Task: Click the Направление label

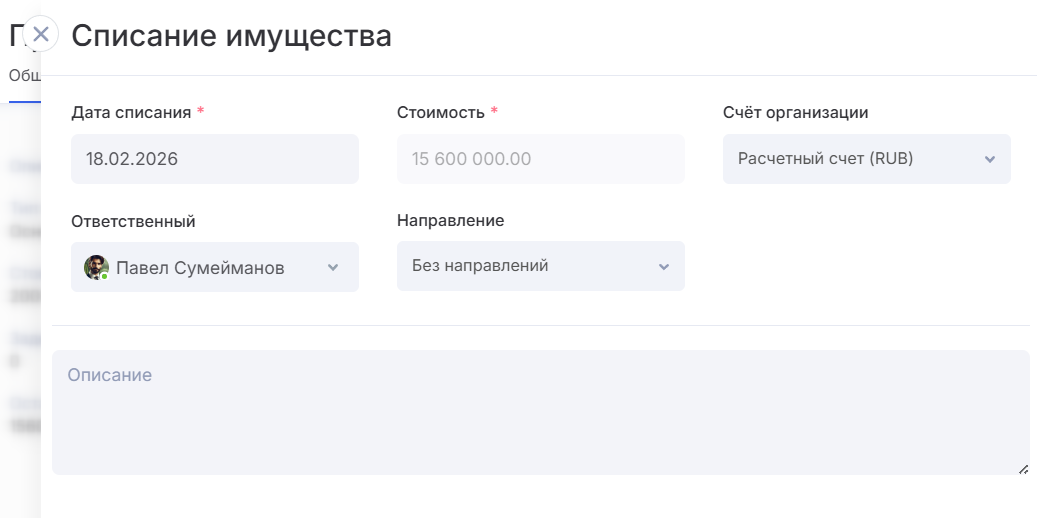Action: click(450, 220)
